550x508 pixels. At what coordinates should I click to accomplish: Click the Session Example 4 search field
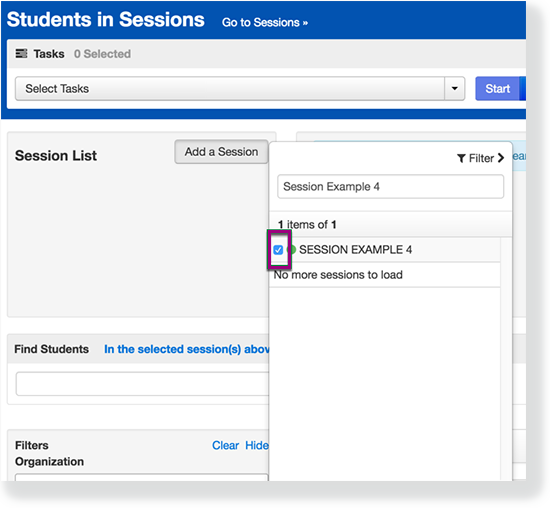(x=390, y=186)
